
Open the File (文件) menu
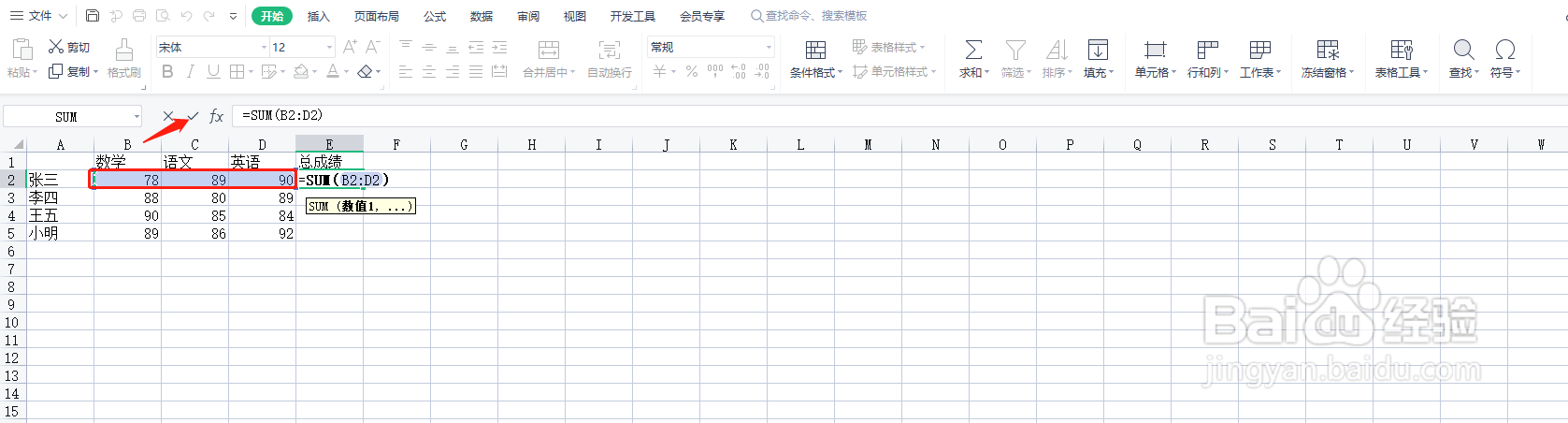(38, 16)
